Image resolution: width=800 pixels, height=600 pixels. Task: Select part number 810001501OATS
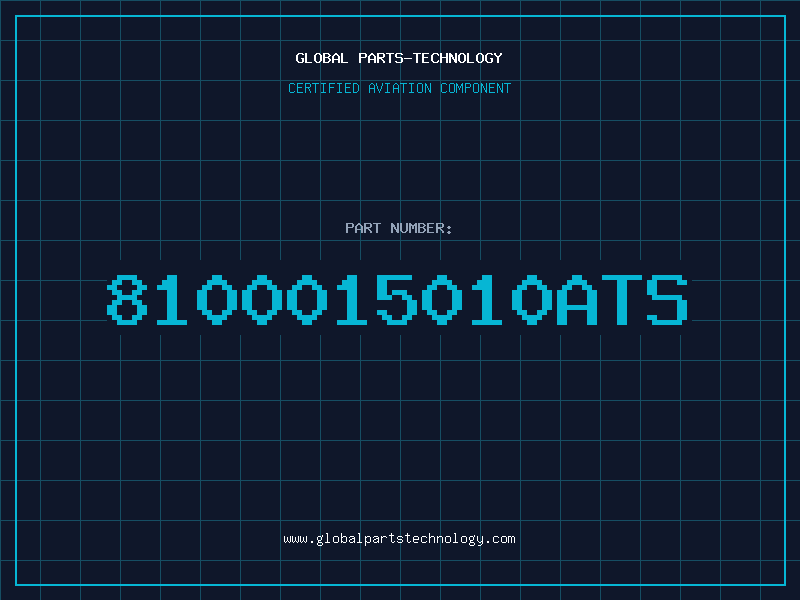397,299
